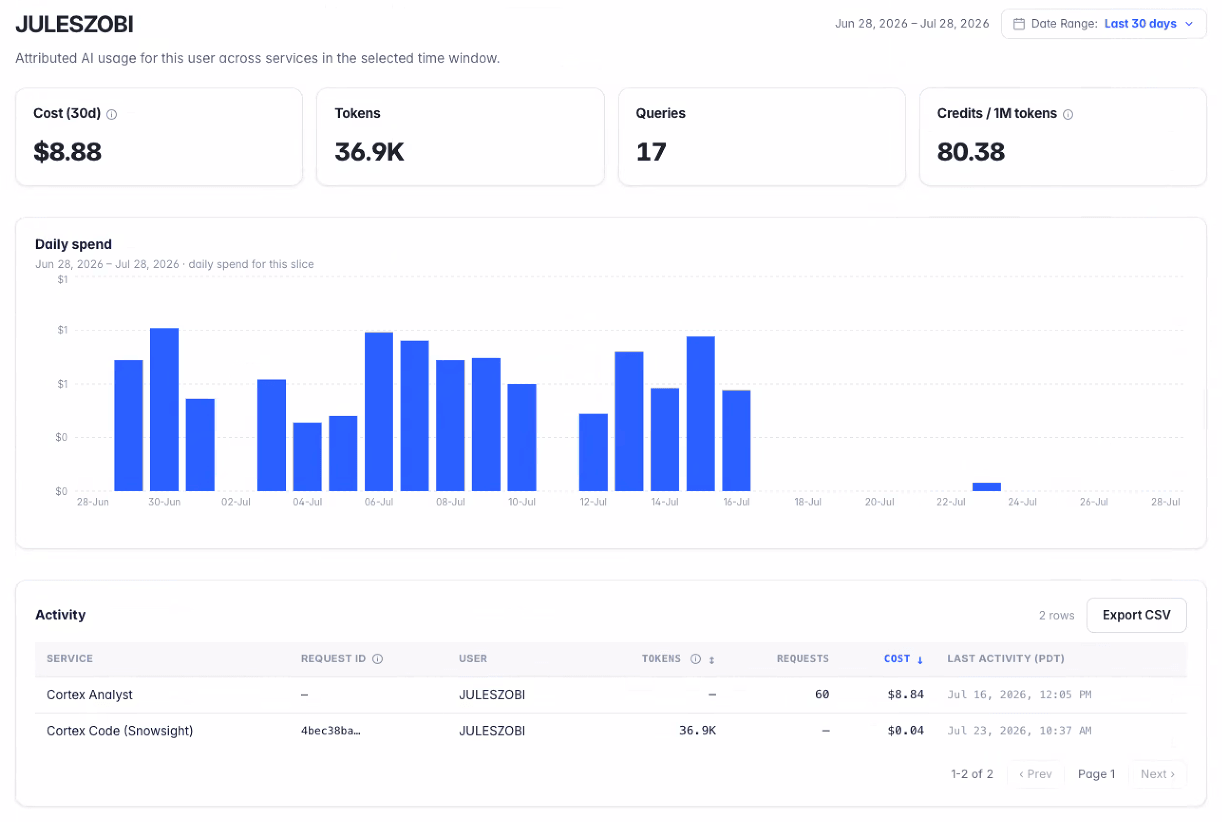The image size is (1222, 822).
Task: Click the User column header
Action: click(x=473, y=659)
